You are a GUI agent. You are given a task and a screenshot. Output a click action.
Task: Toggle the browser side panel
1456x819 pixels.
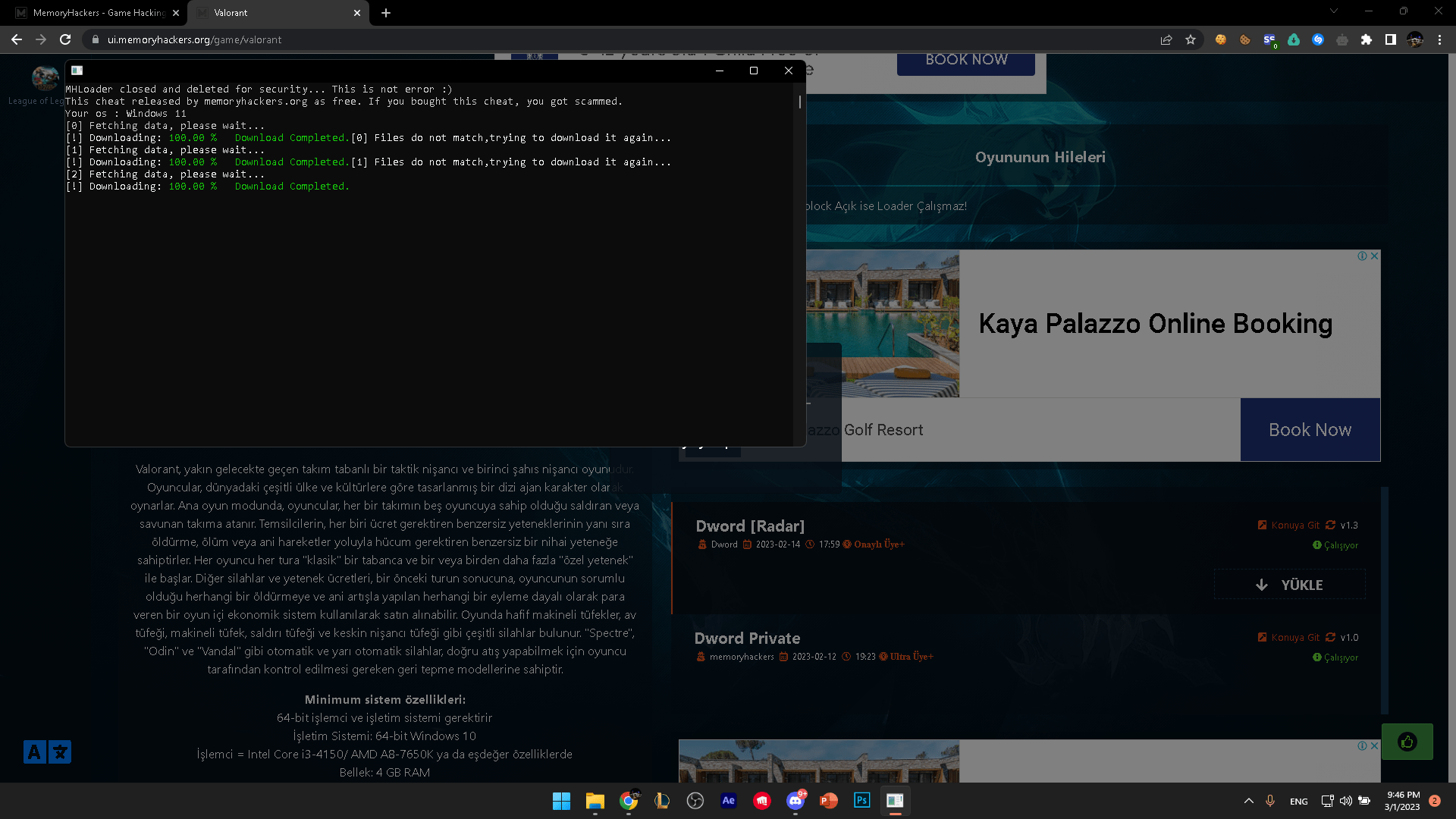tap(1391, 39)
